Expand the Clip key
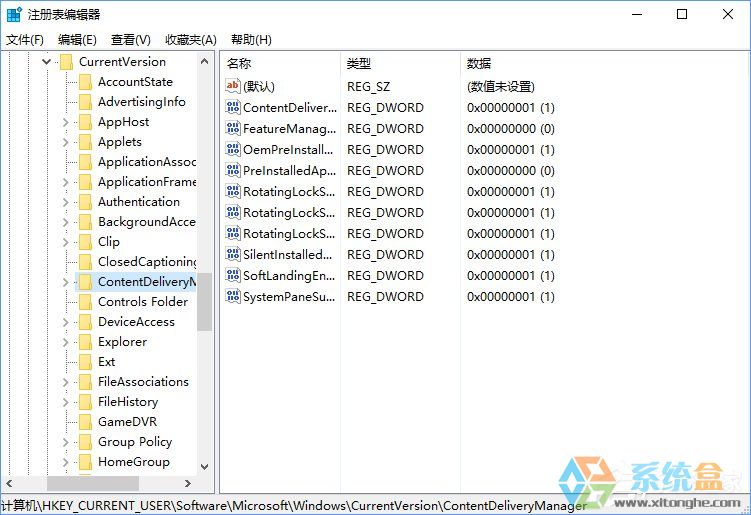Viewport: 751px width, 515px height. 66,242
